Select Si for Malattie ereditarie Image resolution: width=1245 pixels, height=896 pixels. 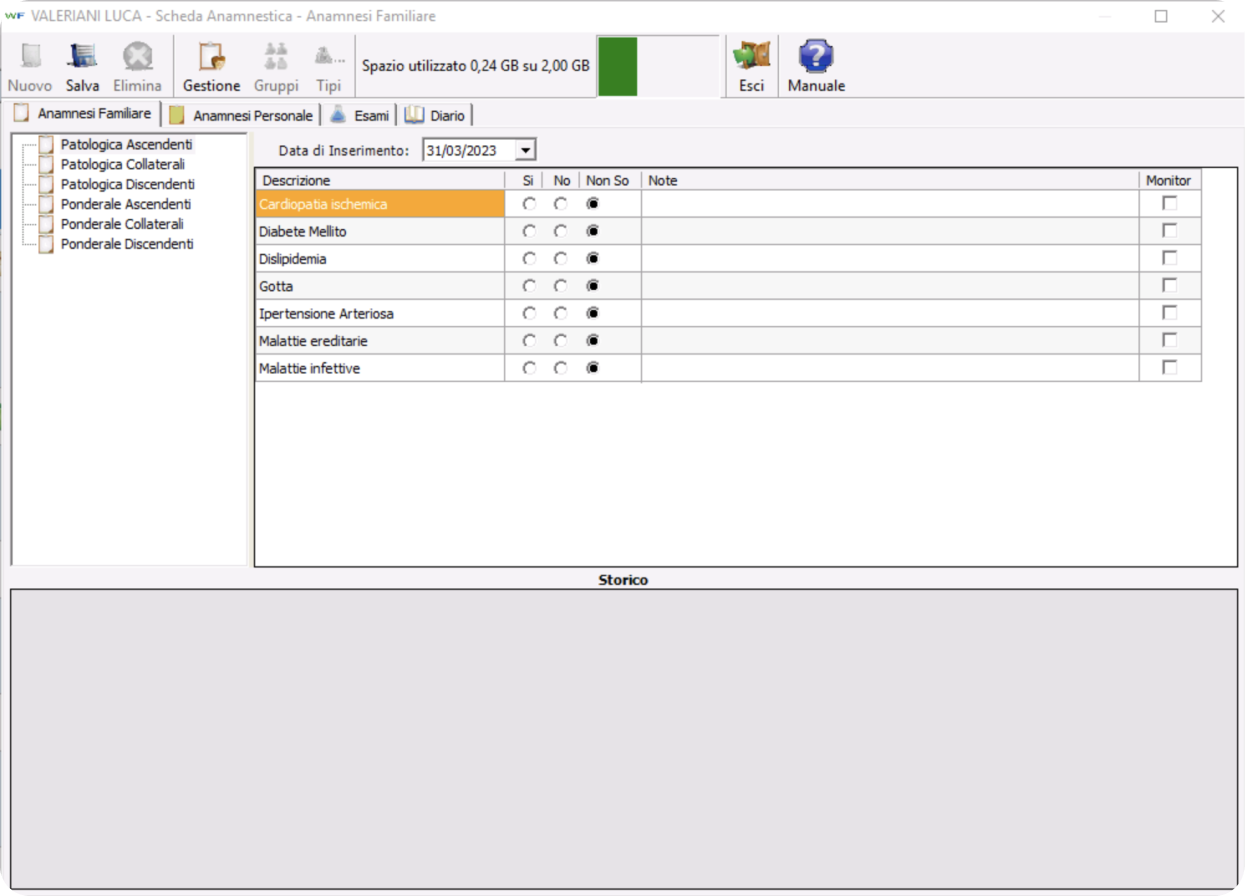tap(529, 341)
